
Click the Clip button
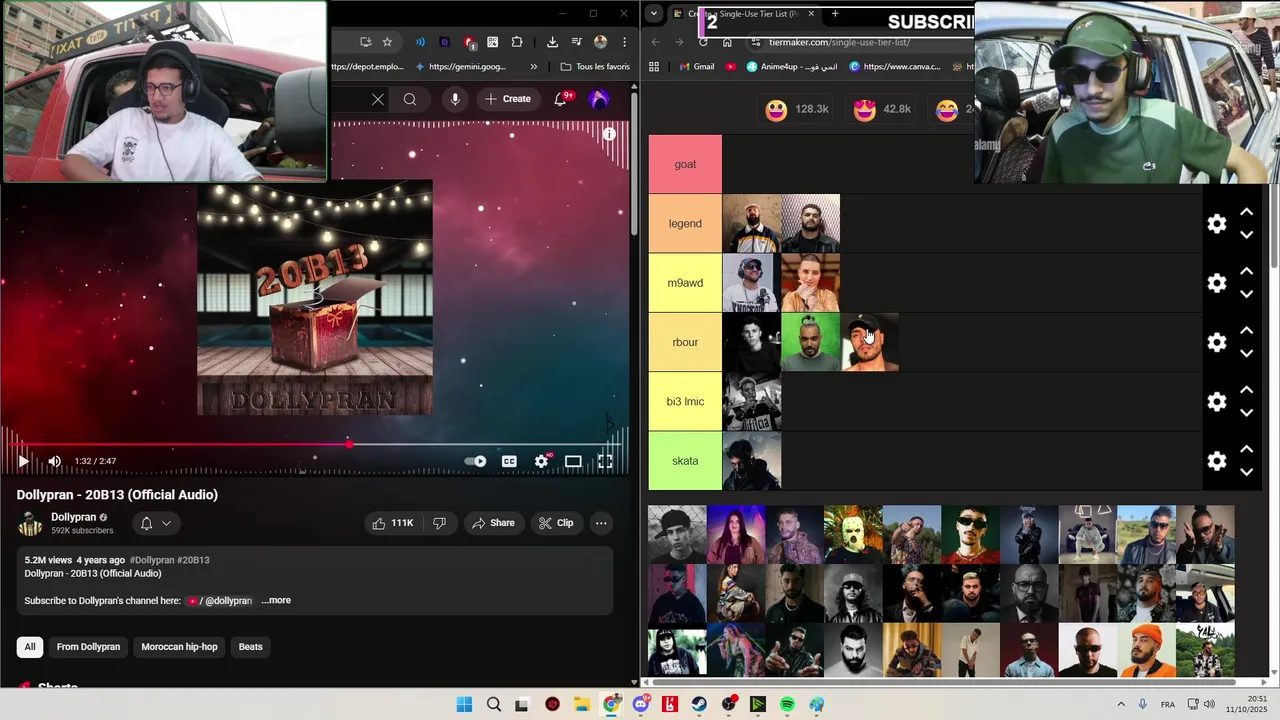[x=556, y=523]
